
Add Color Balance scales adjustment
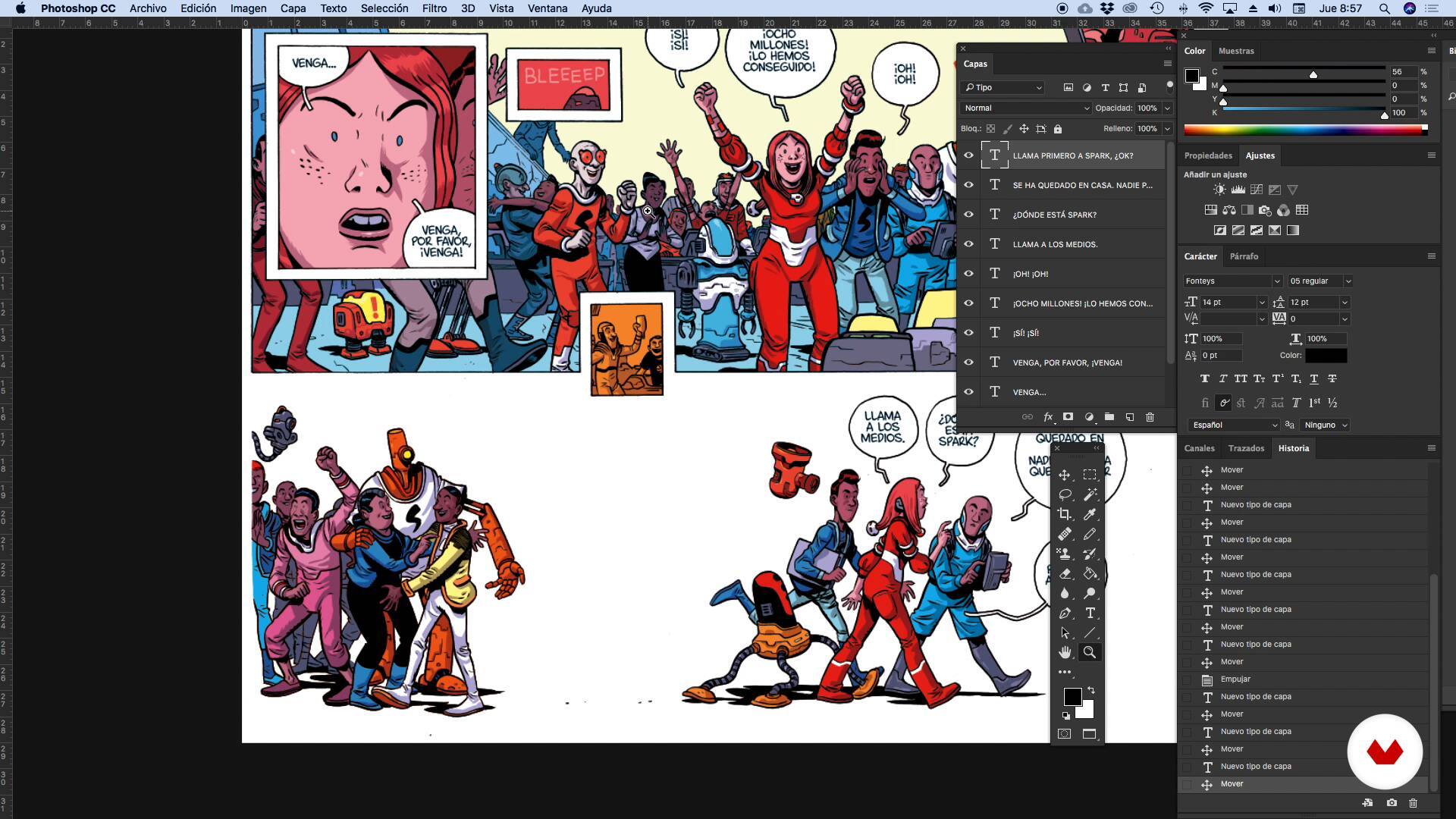point(1228,210)
